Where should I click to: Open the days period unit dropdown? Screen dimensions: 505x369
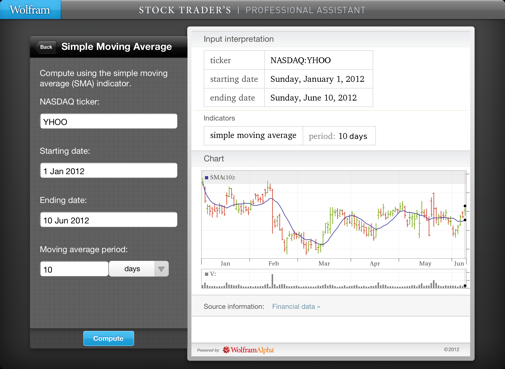(139, 269)
